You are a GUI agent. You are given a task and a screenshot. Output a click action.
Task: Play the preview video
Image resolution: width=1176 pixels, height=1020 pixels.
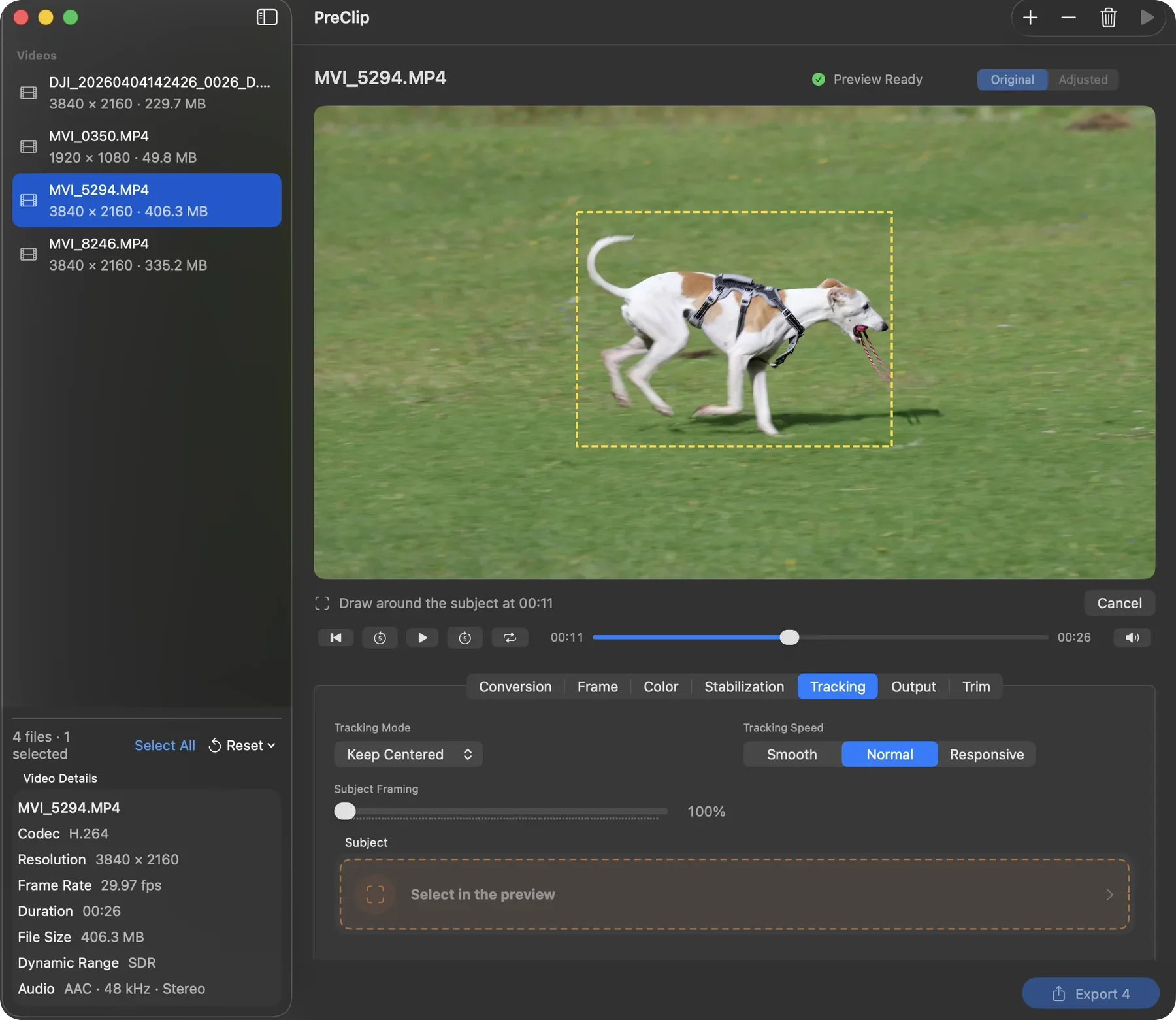point(423,638)
